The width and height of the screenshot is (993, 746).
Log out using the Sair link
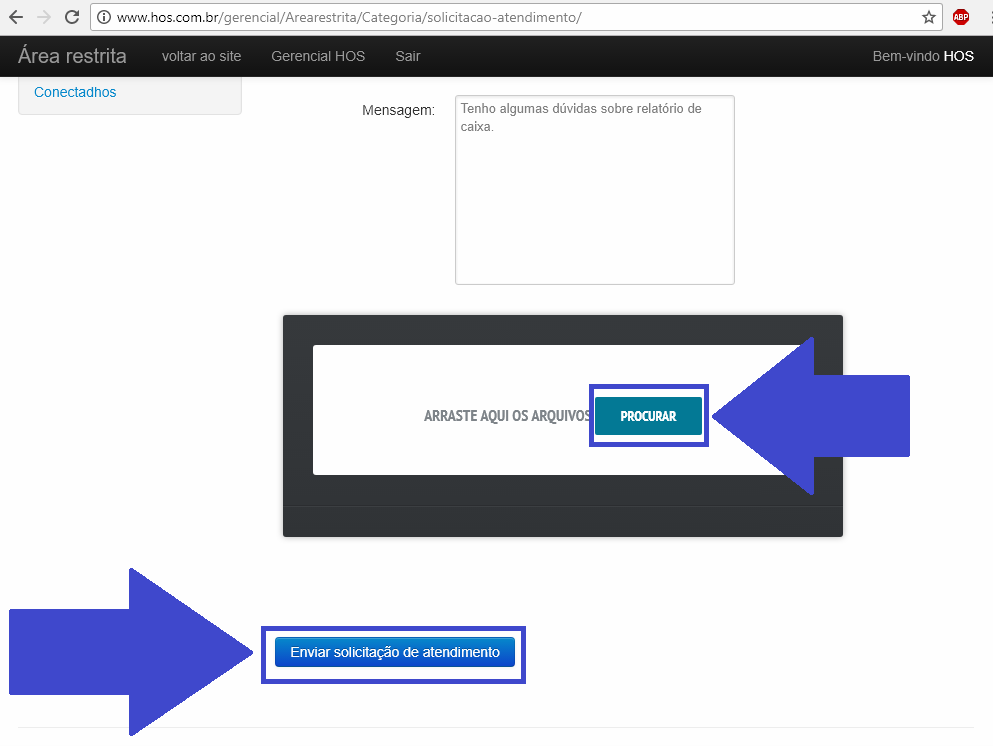pos(407,56)
